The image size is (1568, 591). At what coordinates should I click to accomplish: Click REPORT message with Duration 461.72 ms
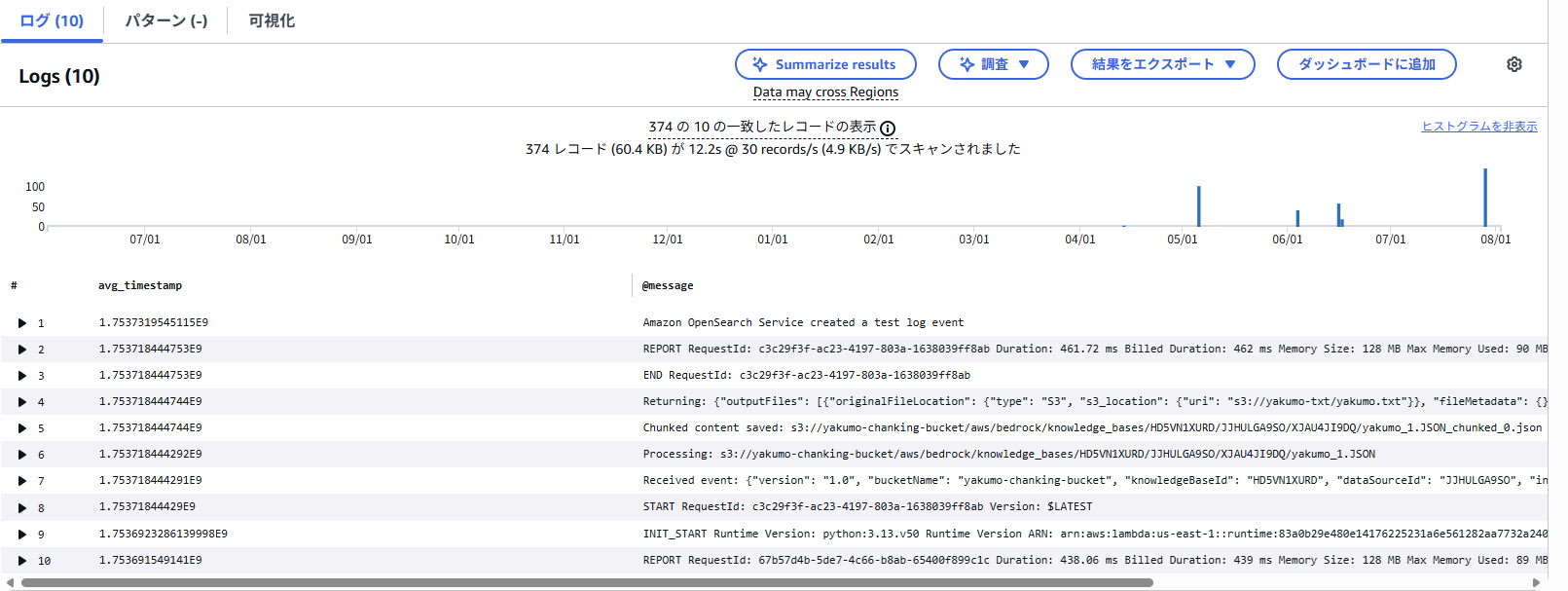click(x=1095, y=349)
